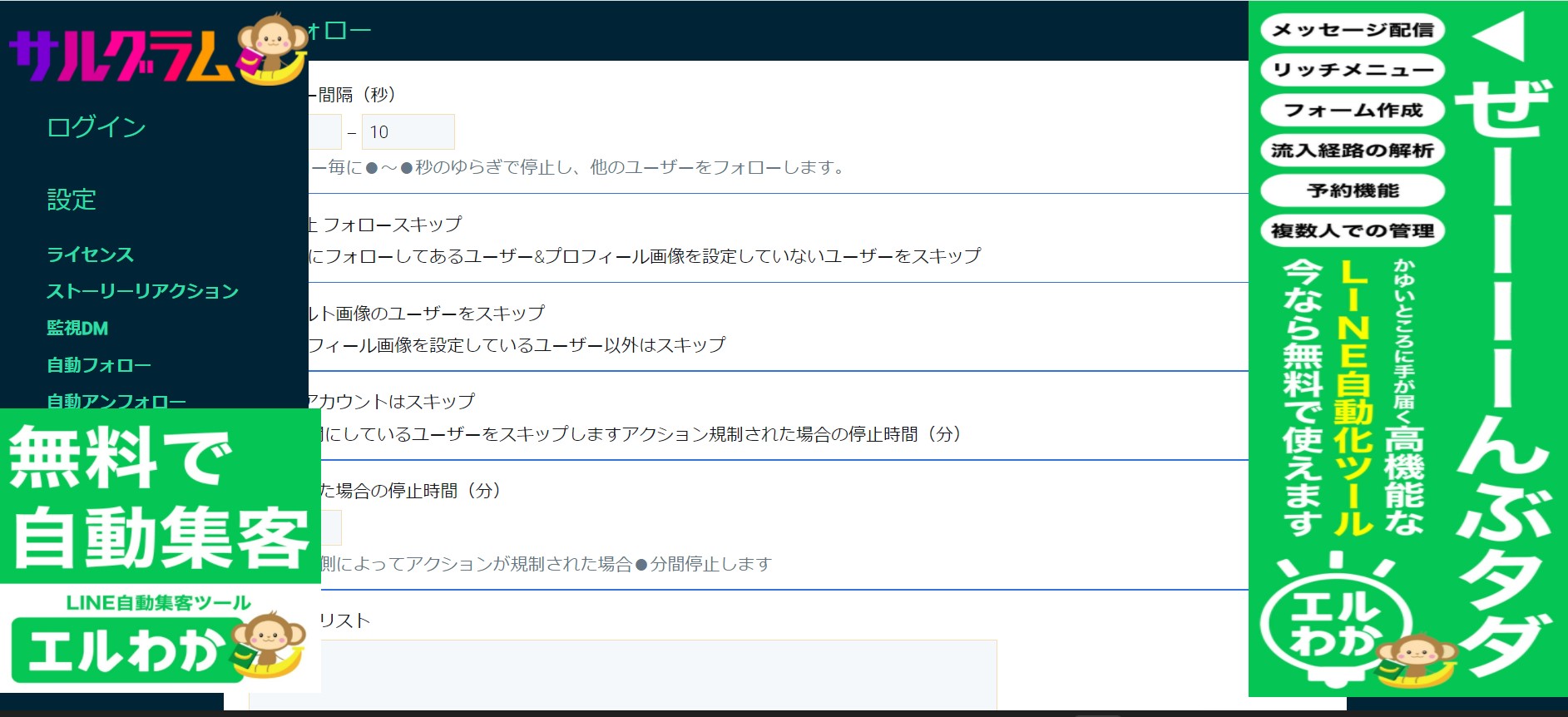The width and height of the screenshot is (1568, 717).
Task: Go to ライセンス page
Action: 90,255
